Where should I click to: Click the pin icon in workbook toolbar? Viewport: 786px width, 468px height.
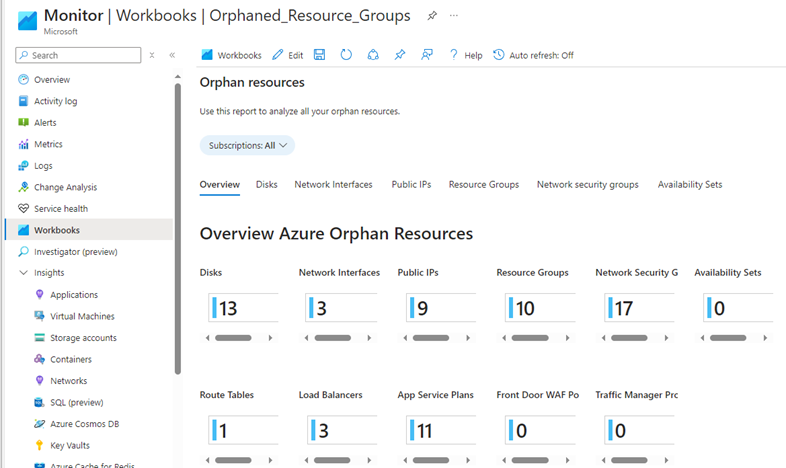click(400, 55)
